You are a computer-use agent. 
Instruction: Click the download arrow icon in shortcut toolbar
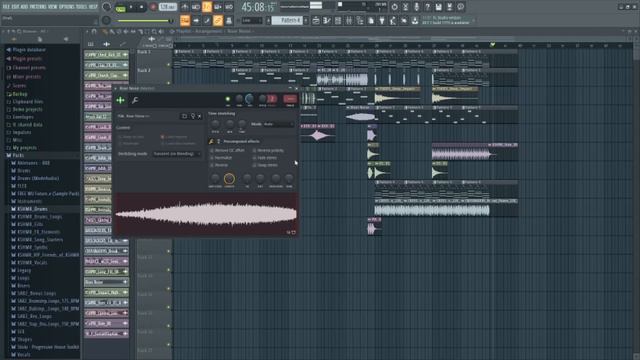click(415, 20)
